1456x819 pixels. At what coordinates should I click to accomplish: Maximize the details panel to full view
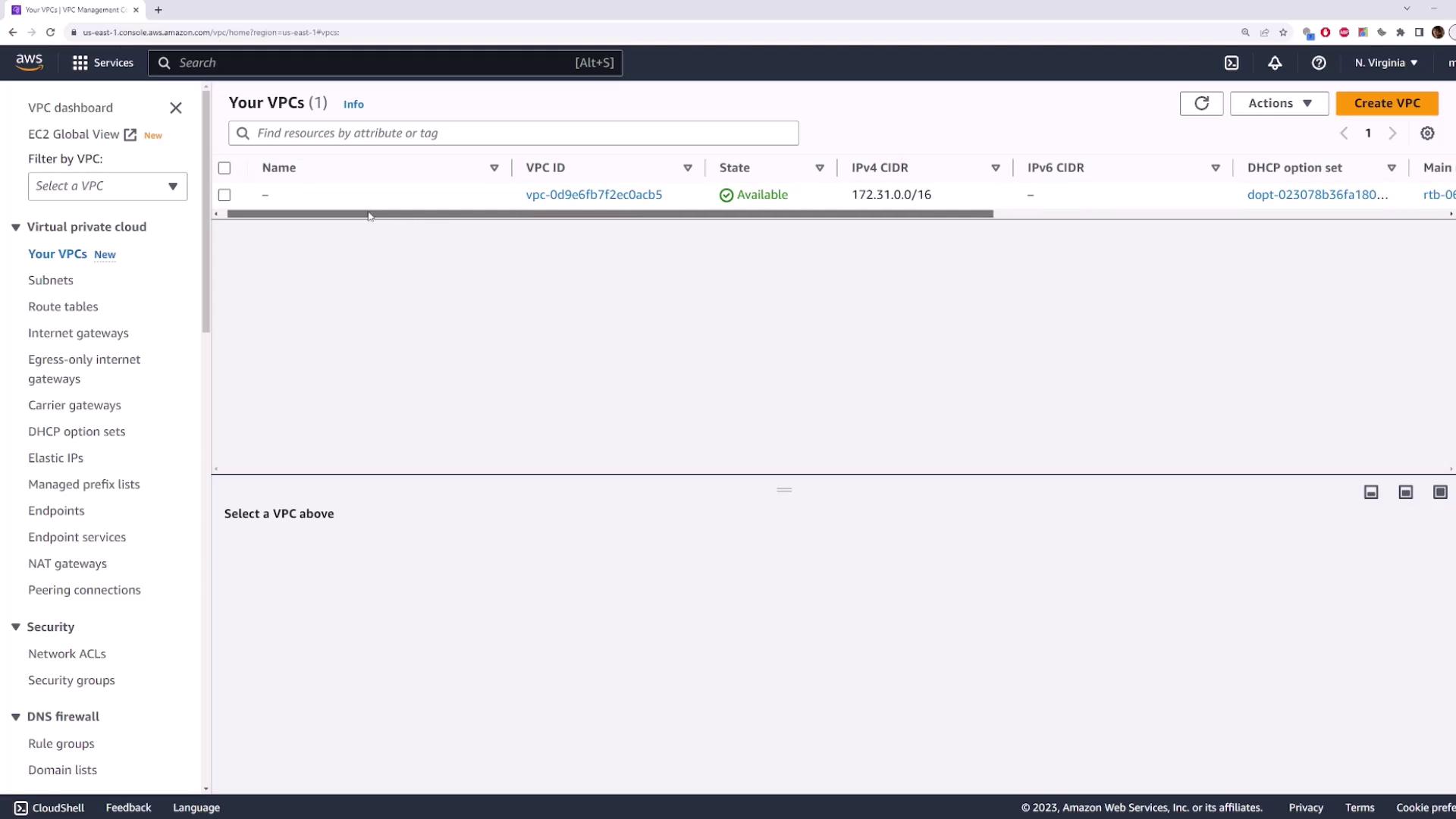pyautogui.click(x=1440, y=492)
